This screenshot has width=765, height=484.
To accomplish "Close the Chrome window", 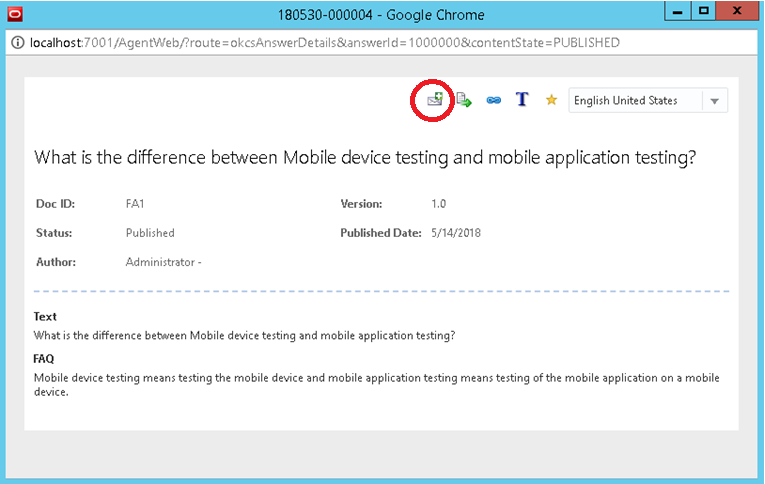I will click(x=737, y=11).
